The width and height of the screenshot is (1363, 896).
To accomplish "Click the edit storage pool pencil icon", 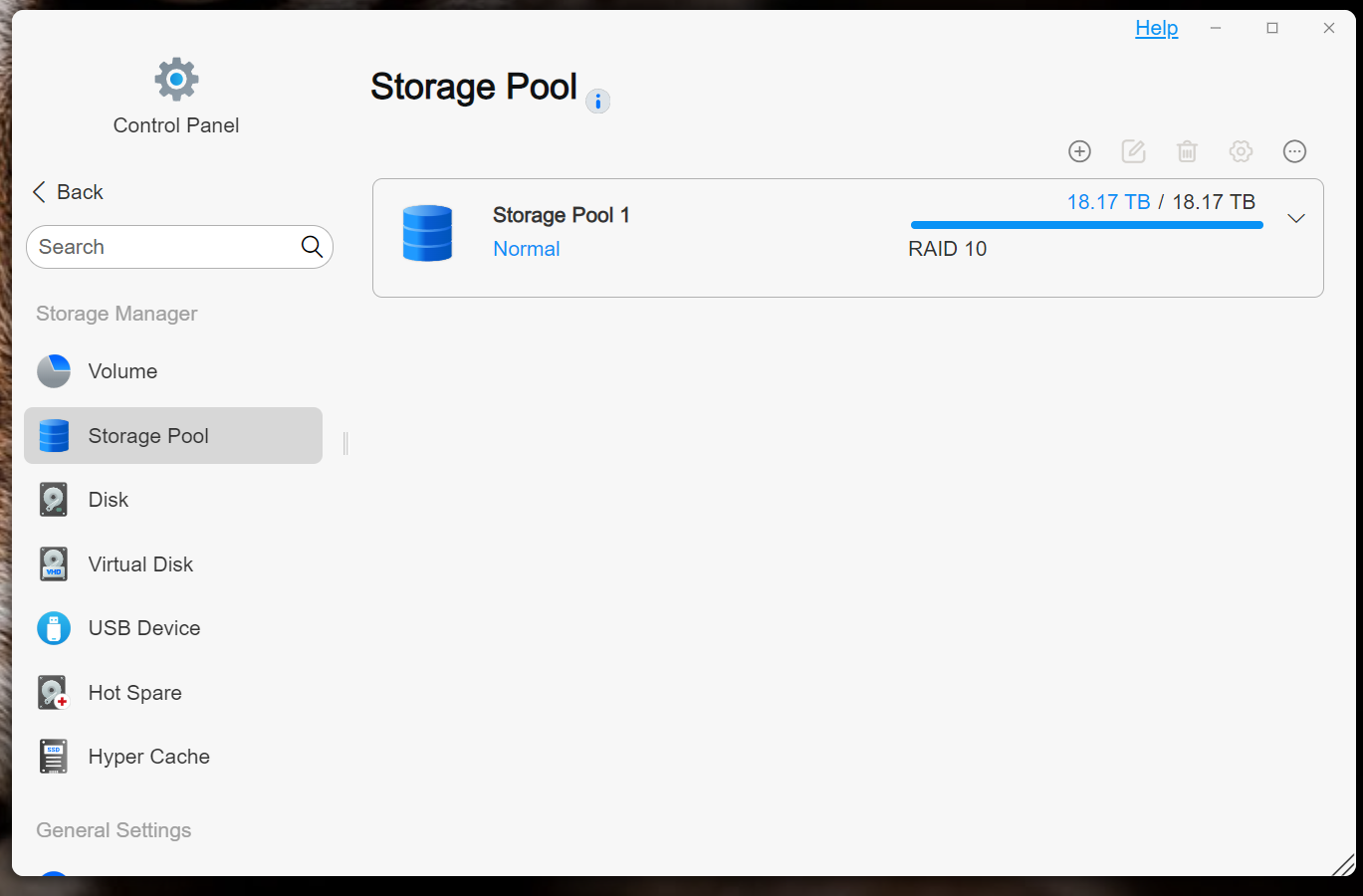I will (x=1133, y=151).
